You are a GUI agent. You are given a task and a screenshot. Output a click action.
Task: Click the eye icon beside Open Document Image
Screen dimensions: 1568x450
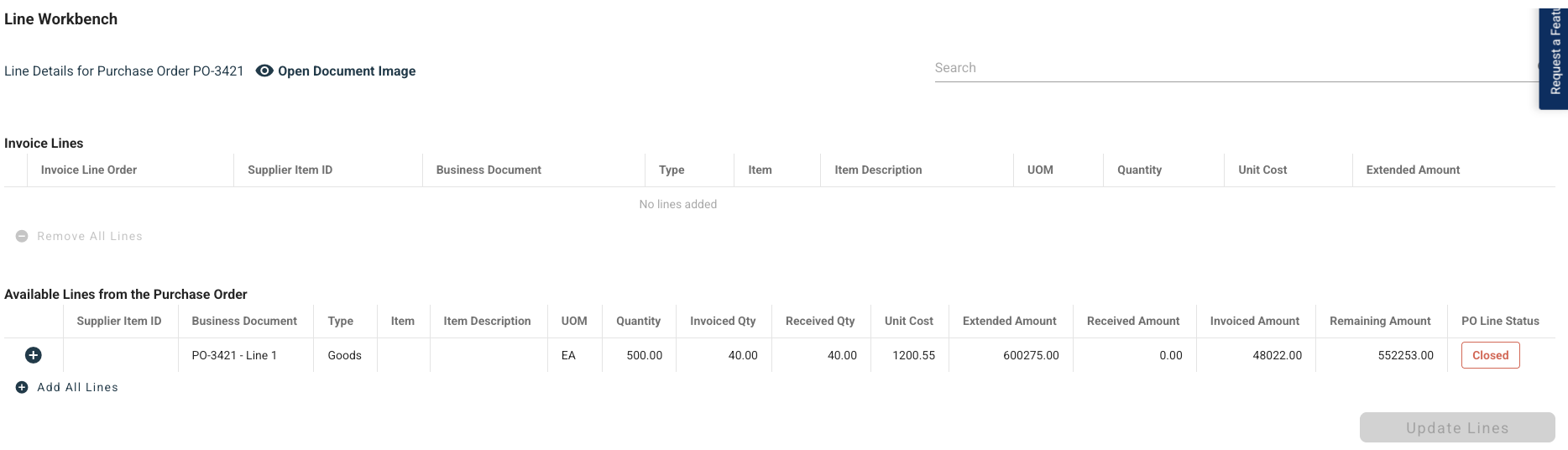point(264,71)
